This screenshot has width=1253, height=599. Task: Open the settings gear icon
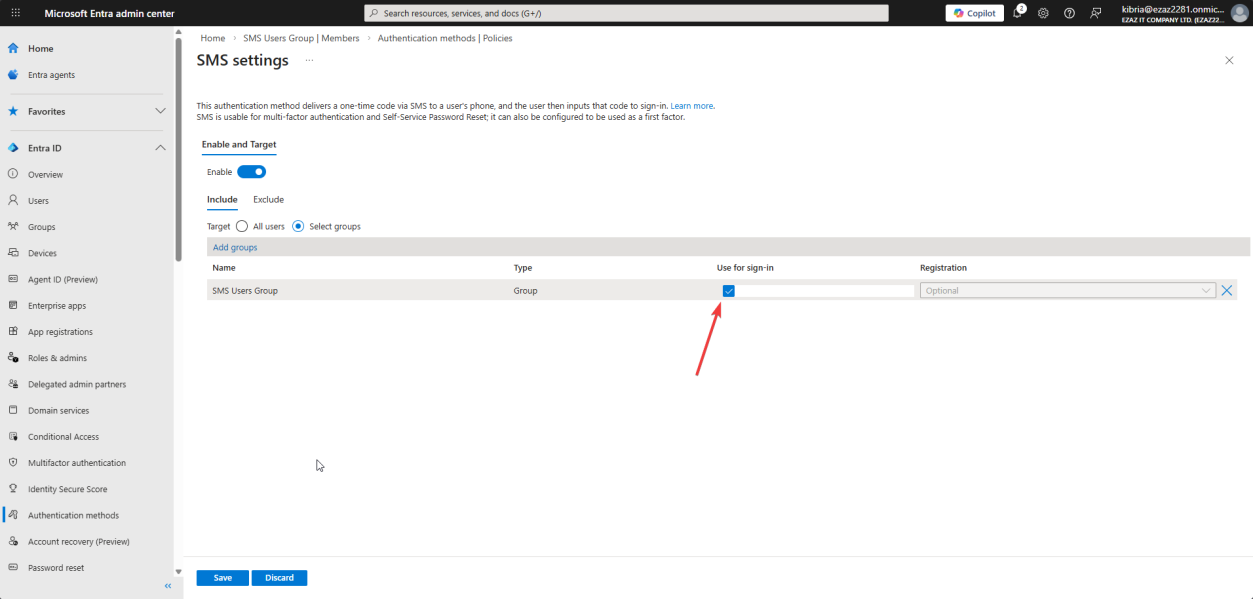pos(1043,13)
